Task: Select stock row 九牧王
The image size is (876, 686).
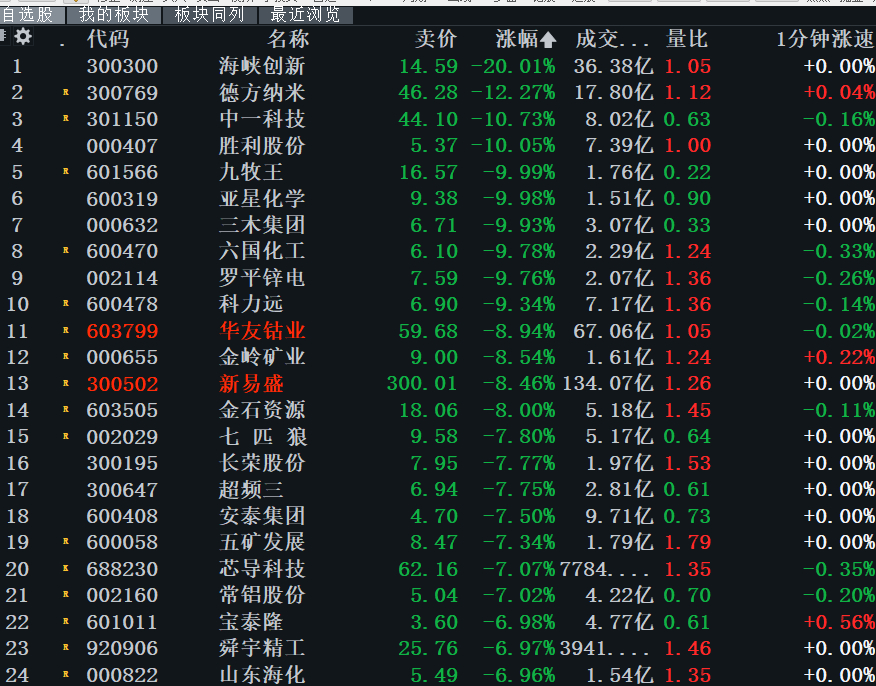Action: click(438, 172)
